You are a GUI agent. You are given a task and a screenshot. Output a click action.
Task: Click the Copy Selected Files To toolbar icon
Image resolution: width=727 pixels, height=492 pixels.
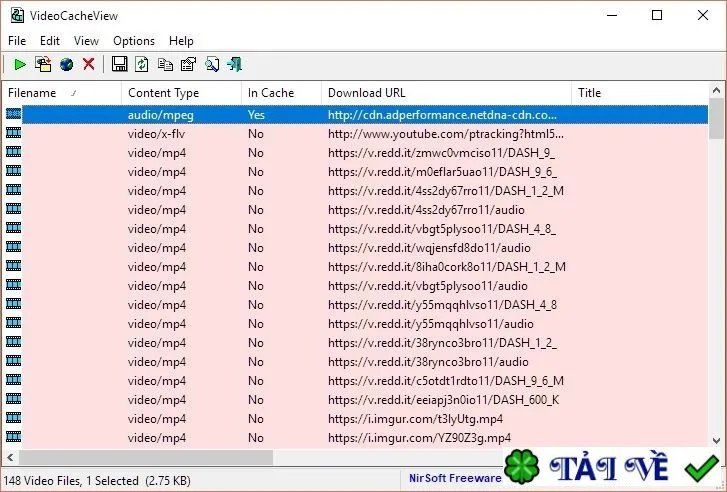pos(43,64)
